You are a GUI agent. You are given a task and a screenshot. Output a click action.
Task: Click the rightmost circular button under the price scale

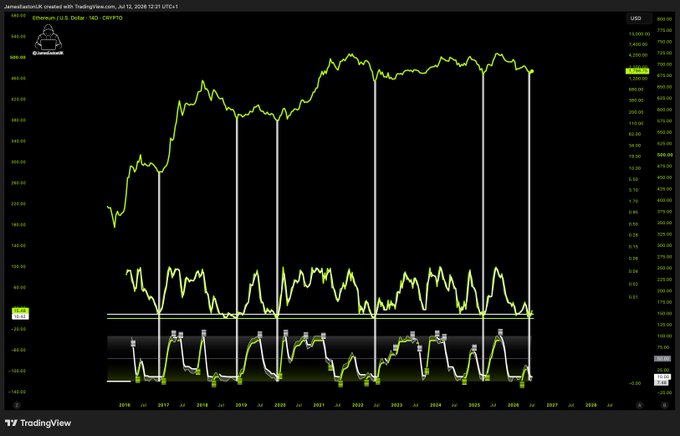[x=664, y=405]
